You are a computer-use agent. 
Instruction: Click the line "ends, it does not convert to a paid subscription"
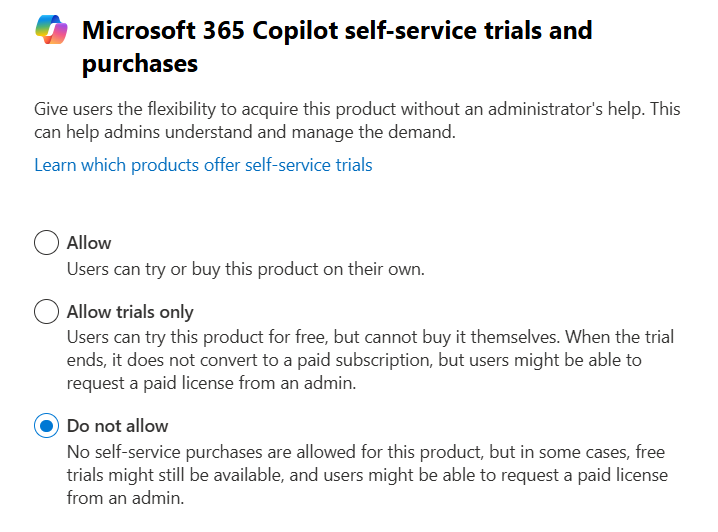[x=354, y=360]
